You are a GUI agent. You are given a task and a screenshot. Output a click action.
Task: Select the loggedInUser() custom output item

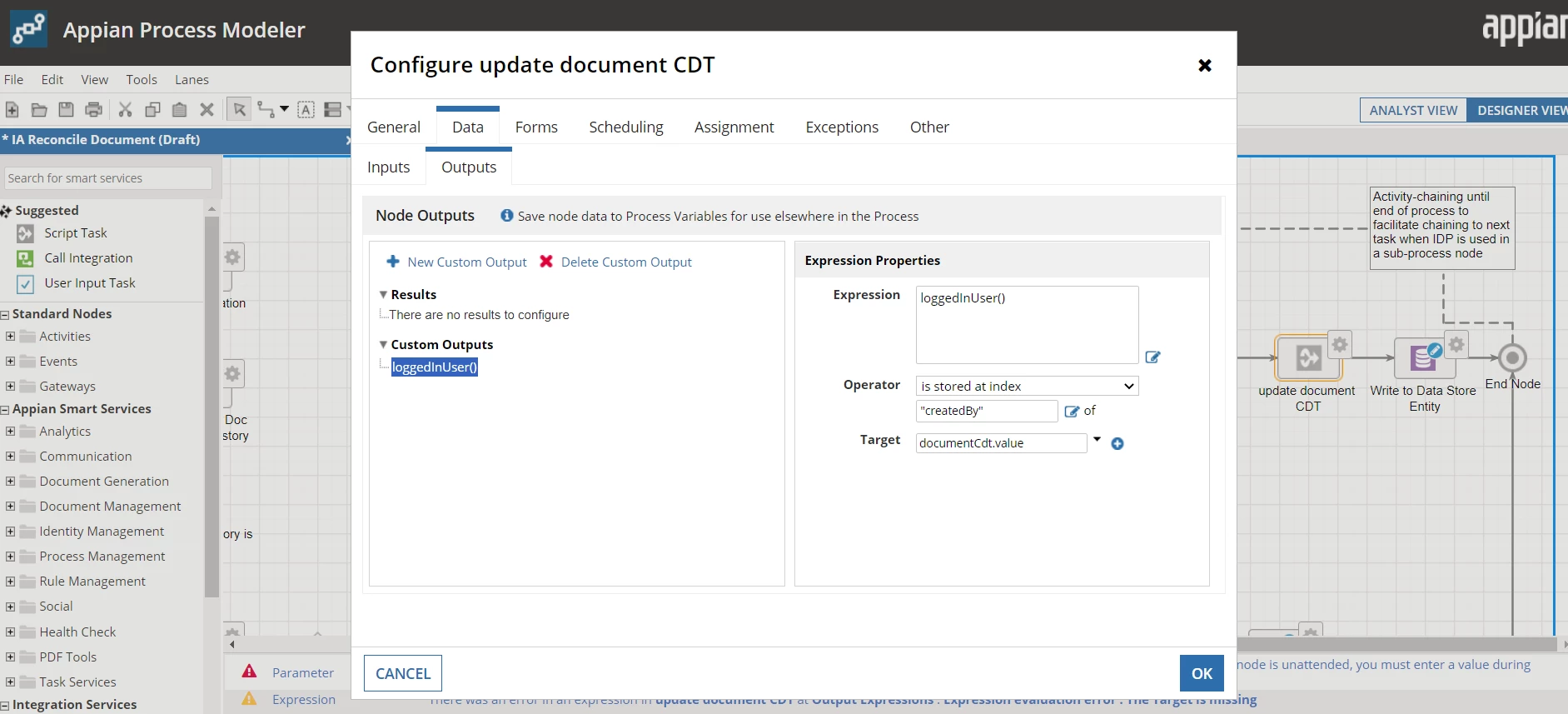click(x=435, y=367)
